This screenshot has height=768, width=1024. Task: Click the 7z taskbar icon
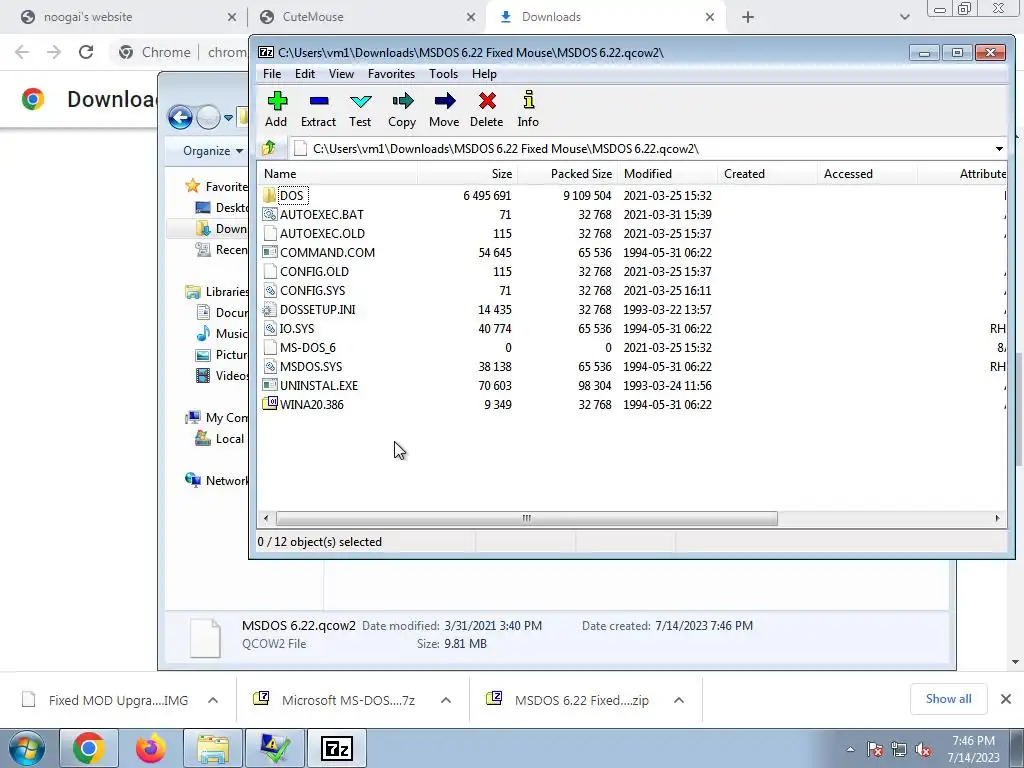click(x=337, y=748)
